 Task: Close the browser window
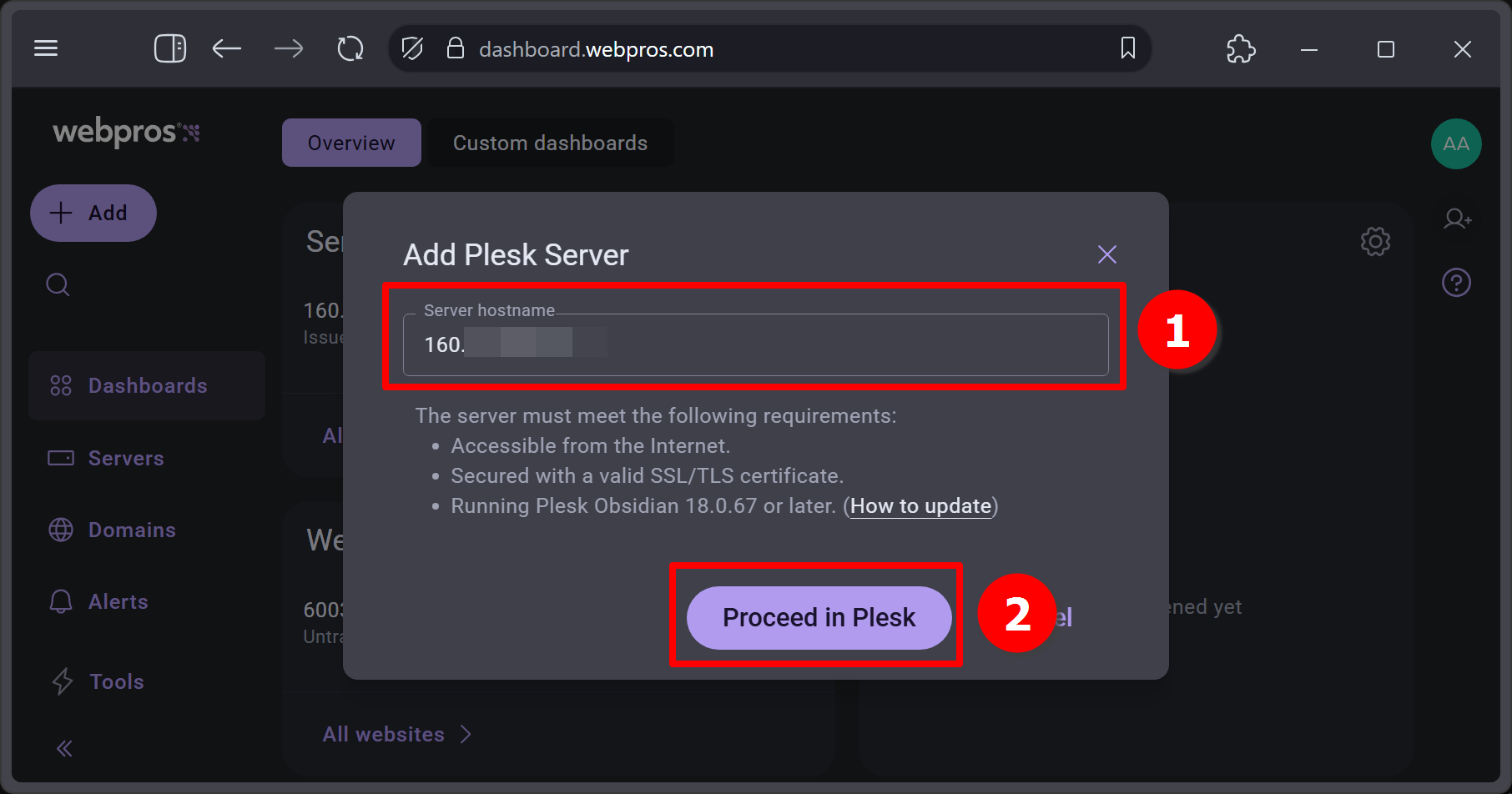(x=1462, y=49)
